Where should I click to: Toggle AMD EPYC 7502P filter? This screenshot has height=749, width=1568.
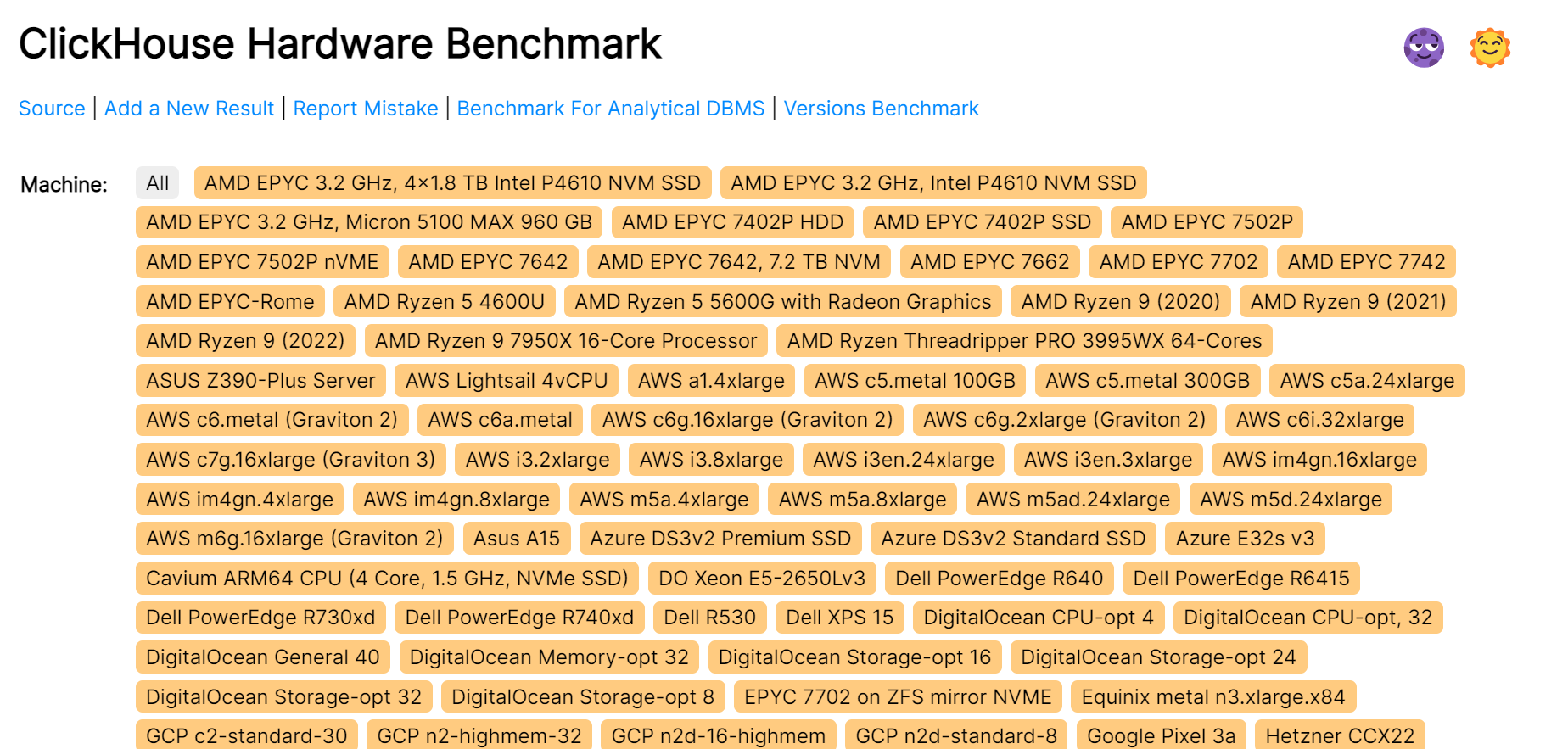(x=1207, y=222)
